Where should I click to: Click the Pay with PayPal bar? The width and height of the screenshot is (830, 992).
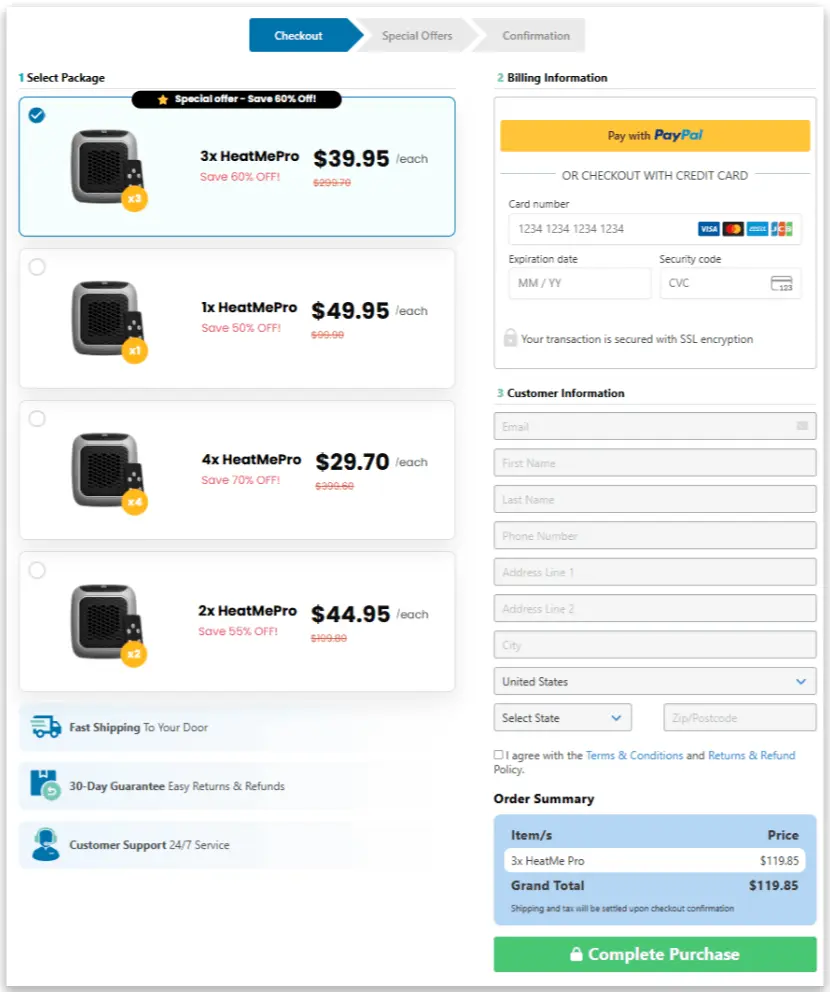[x=654, y=134]
